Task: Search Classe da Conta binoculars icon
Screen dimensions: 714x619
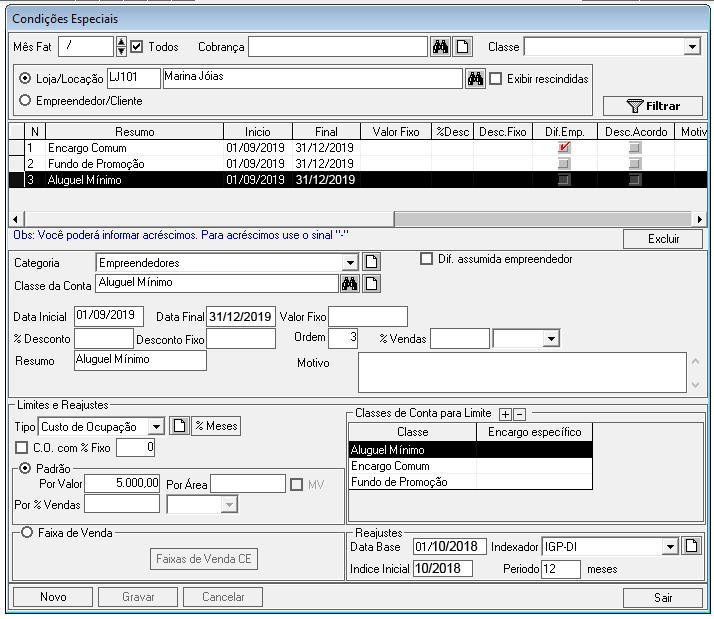Action: click(x=349, y=284)
